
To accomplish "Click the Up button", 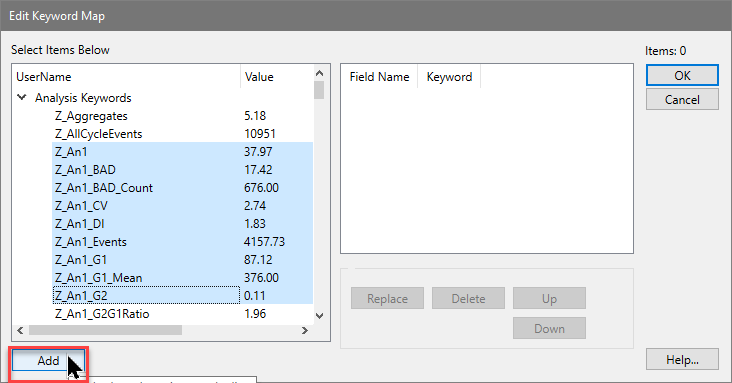I will point(549,298).
